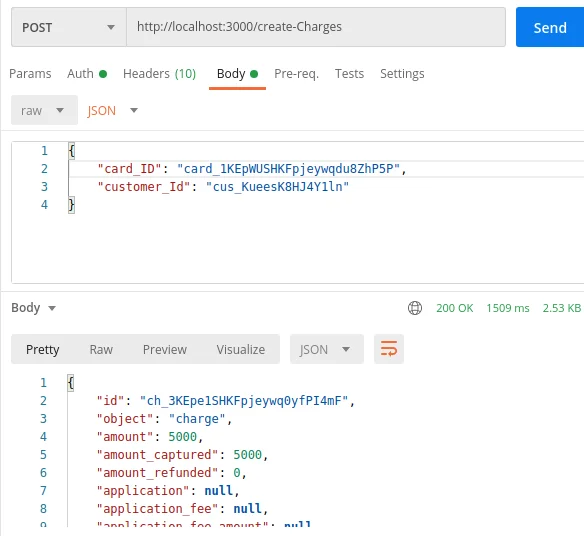Switch to Raw response view
This screenshot has height=536, width=584.
[x=101, y=349]
